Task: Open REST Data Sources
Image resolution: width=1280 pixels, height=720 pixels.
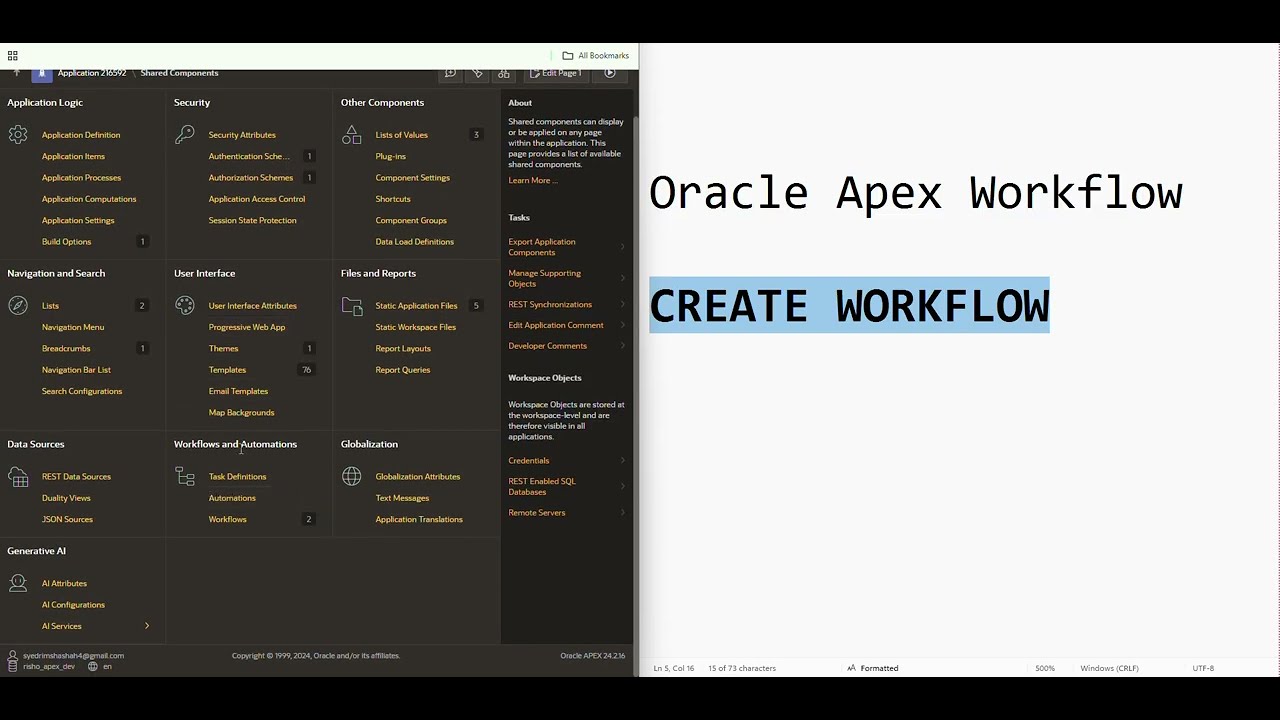Action: point(76,476)
